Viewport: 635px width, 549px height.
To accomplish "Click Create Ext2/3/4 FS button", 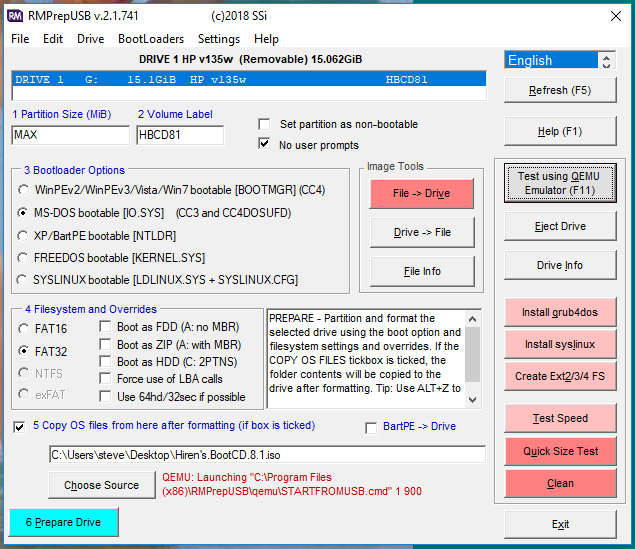I will click(560, 376).
